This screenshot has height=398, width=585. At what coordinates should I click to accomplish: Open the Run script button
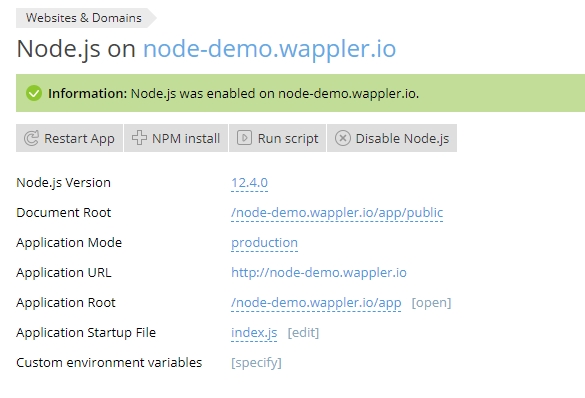(x=278, y=138)
